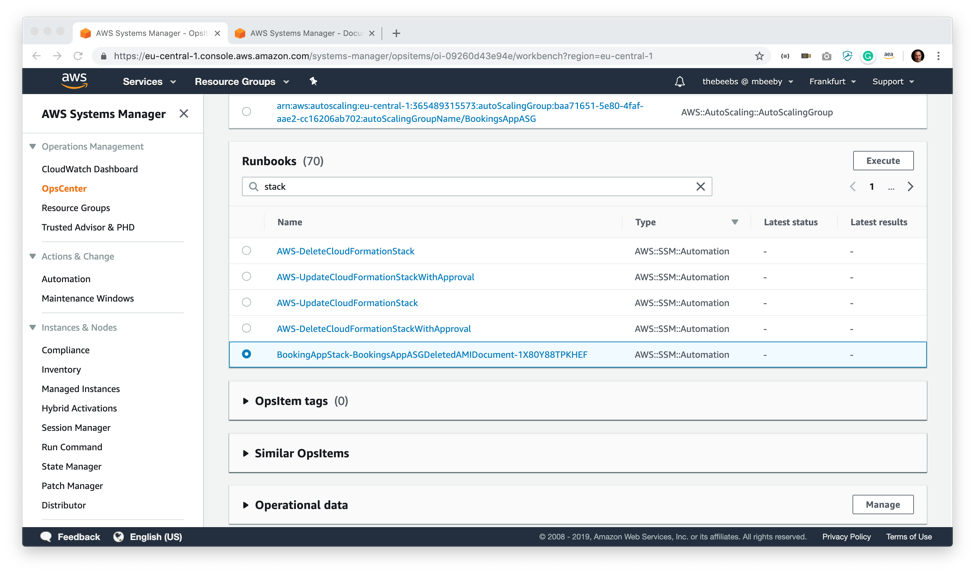Click the runbooks search input field

[477, 186]
